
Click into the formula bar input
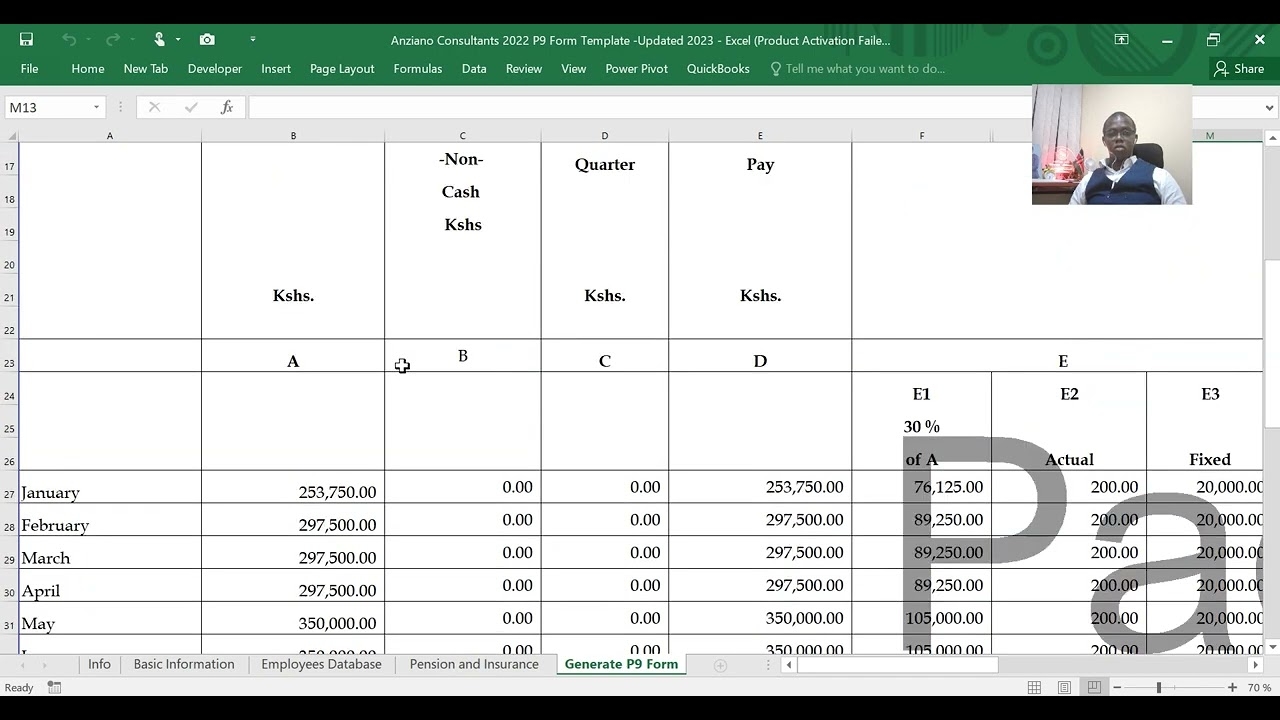(x=640, y=107)
